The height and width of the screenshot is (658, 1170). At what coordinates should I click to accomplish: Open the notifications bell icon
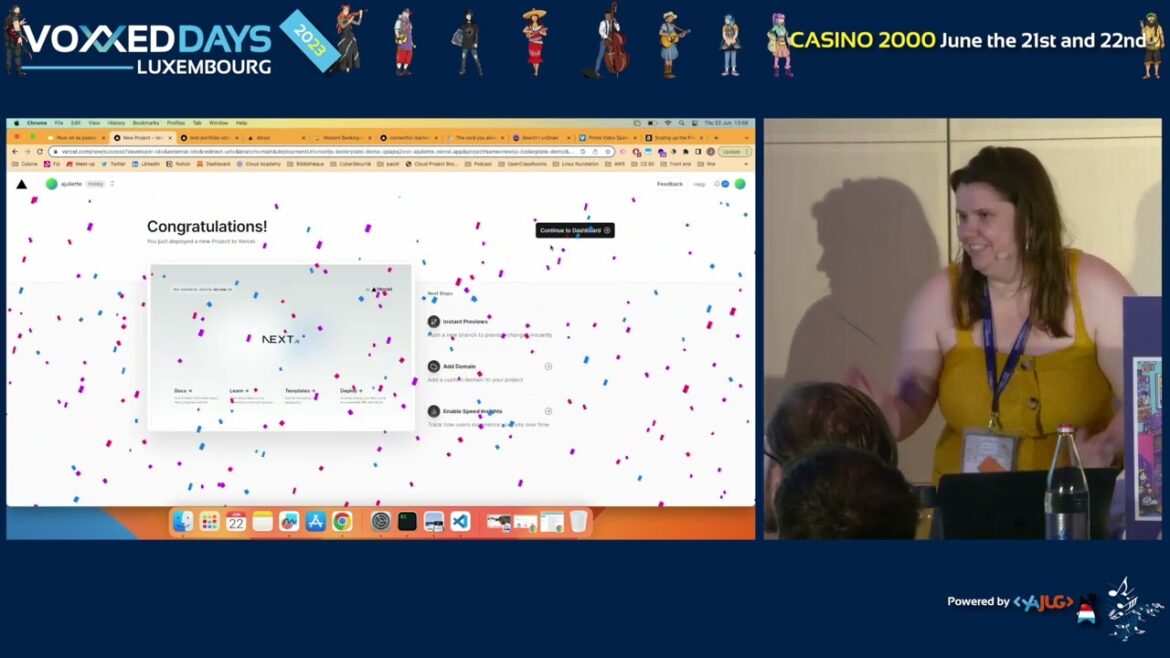[x=717, y=184]
